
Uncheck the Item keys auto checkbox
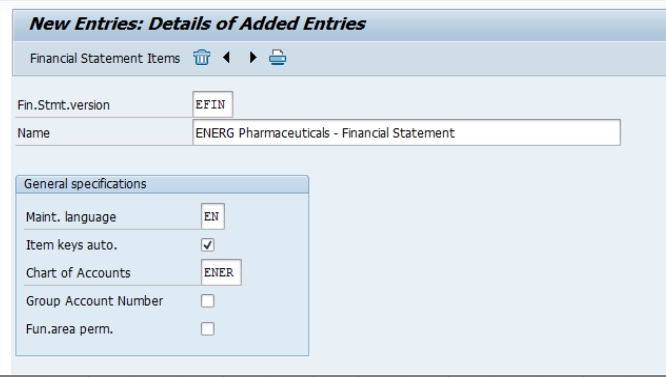point(208,245)
